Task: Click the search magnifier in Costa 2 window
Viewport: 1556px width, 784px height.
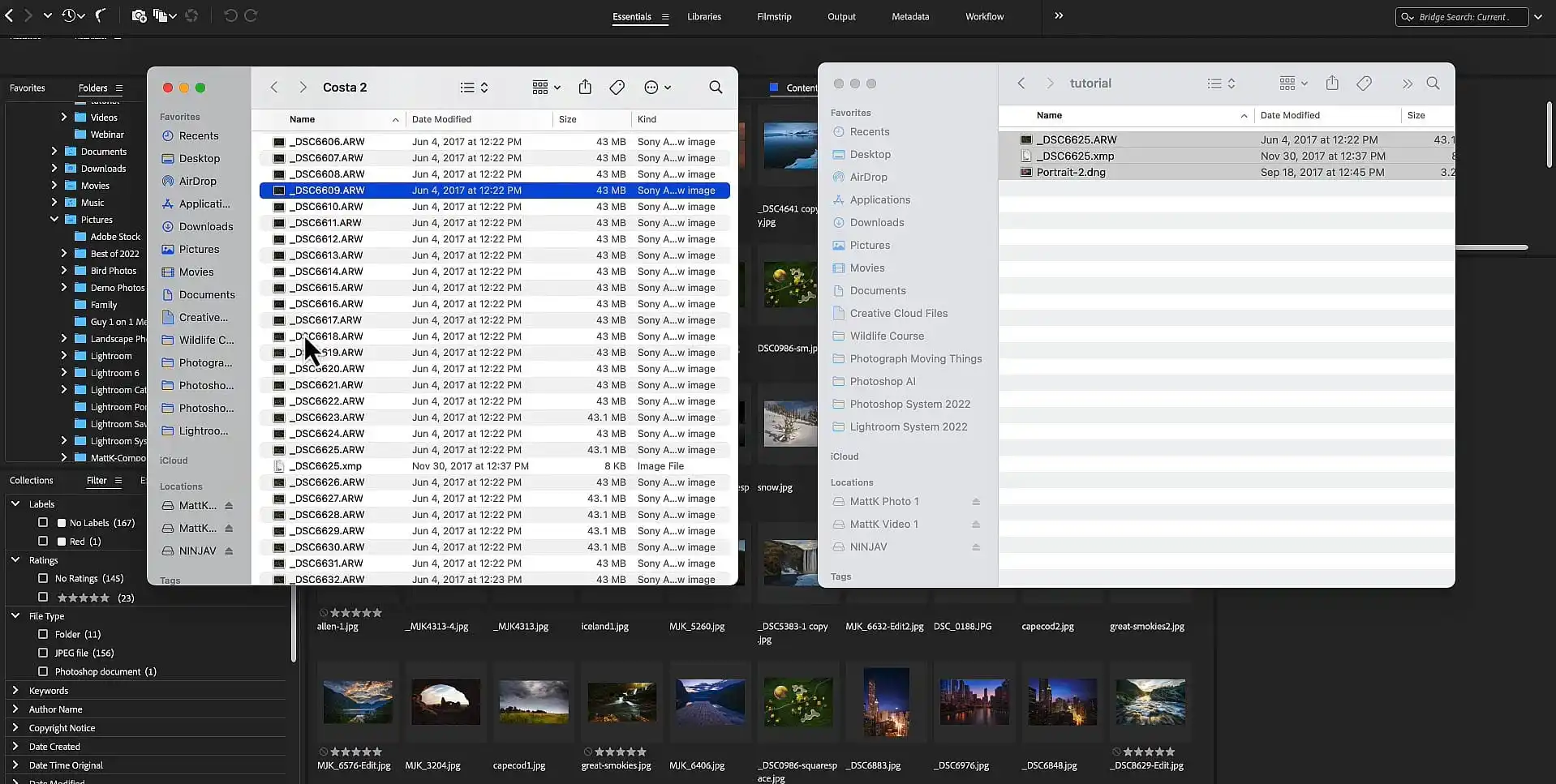Action: 715,88
